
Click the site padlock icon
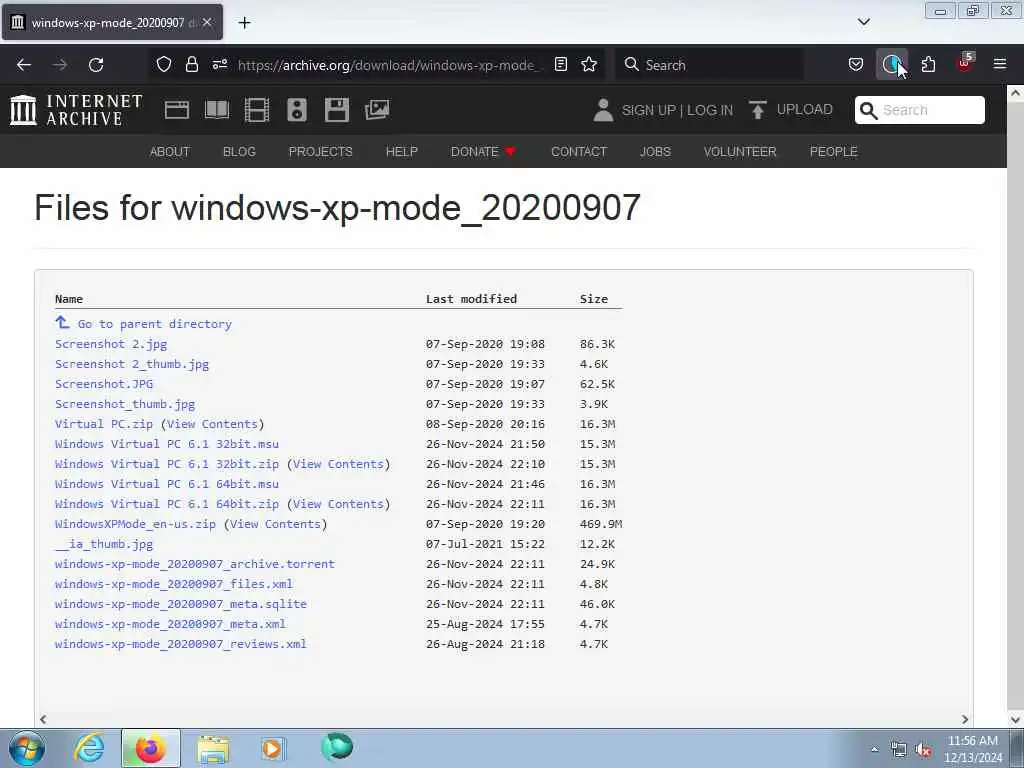191,64
